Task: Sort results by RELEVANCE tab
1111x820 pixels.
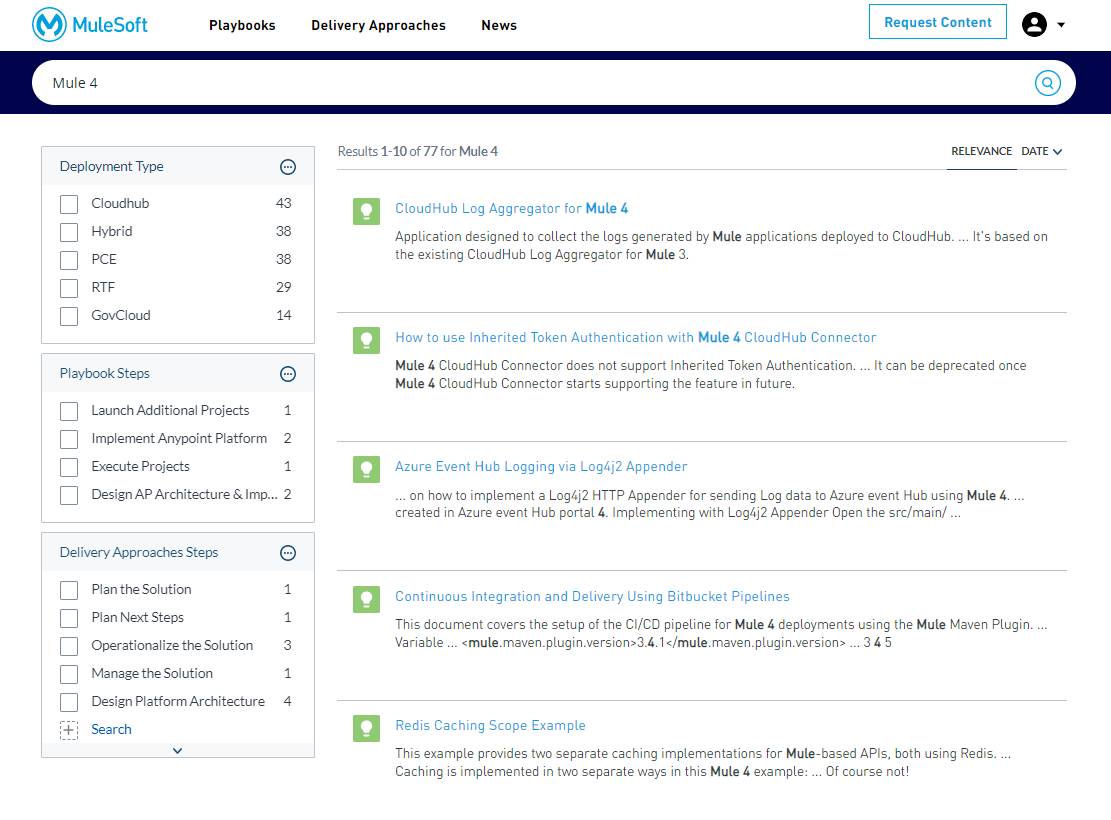Action: (x=981, y=151)
